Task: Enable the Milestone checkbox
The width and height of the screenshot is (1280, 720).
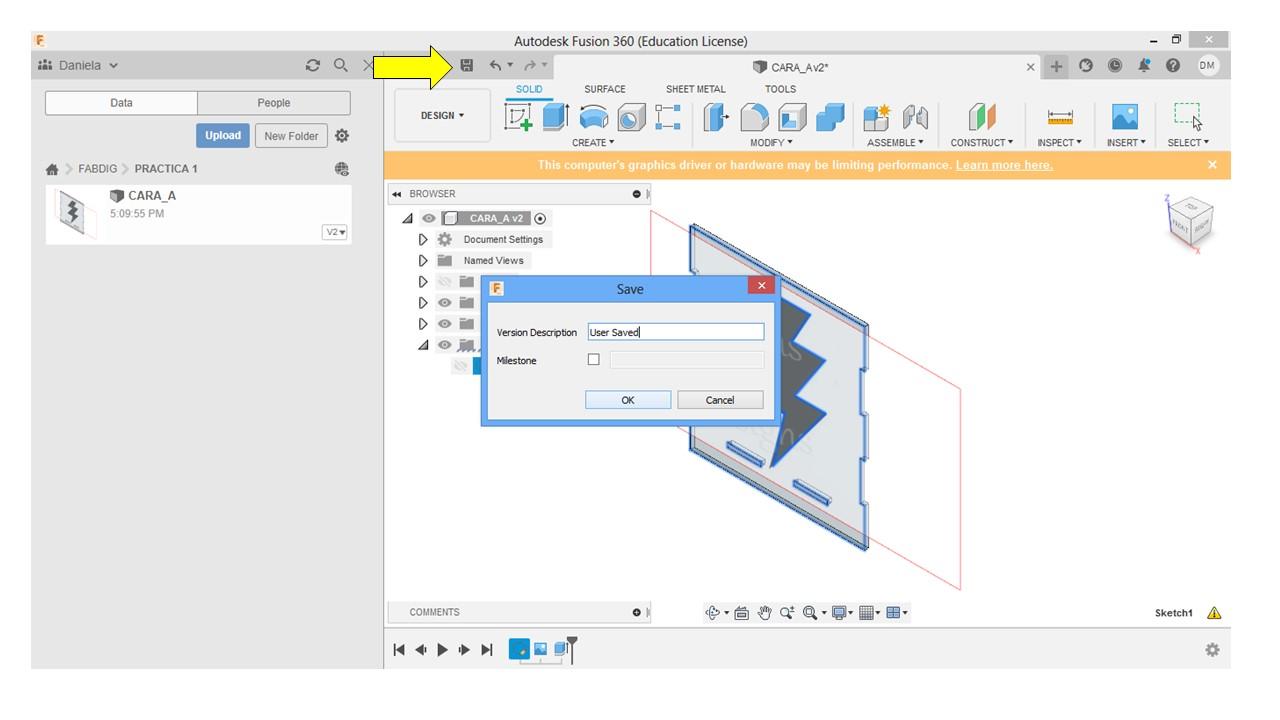Action: point(593,360)
